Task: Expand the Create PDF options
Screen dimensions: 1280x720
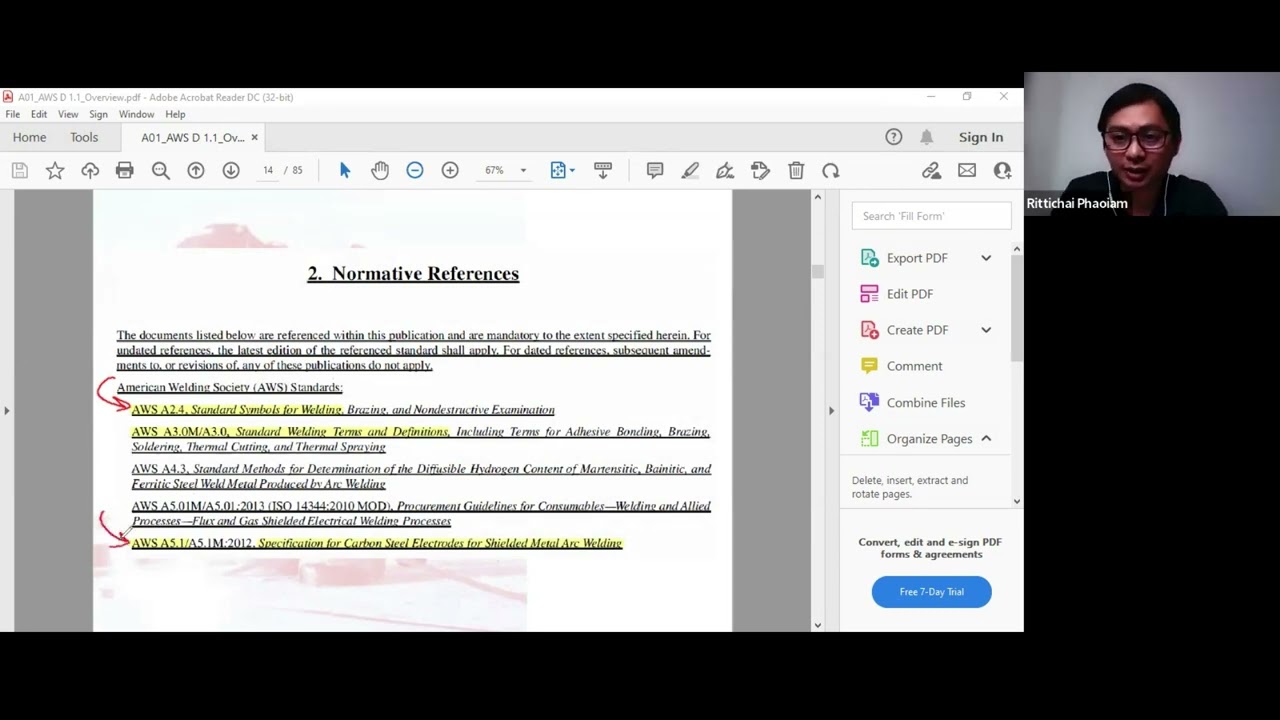Action: pos(986,330)
